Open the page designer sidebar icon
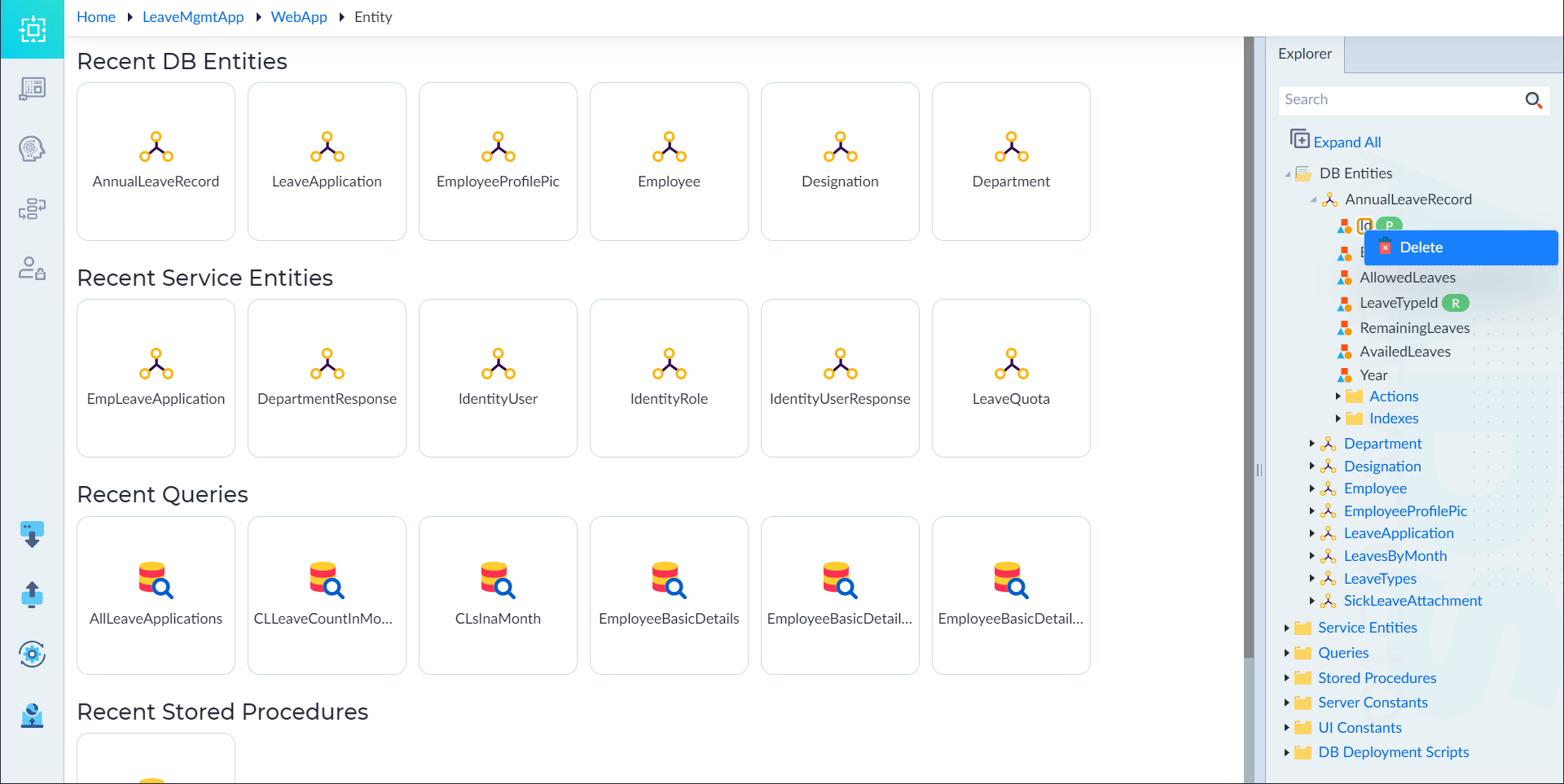Screen dimensions: 1564x784 coord(32,89)
